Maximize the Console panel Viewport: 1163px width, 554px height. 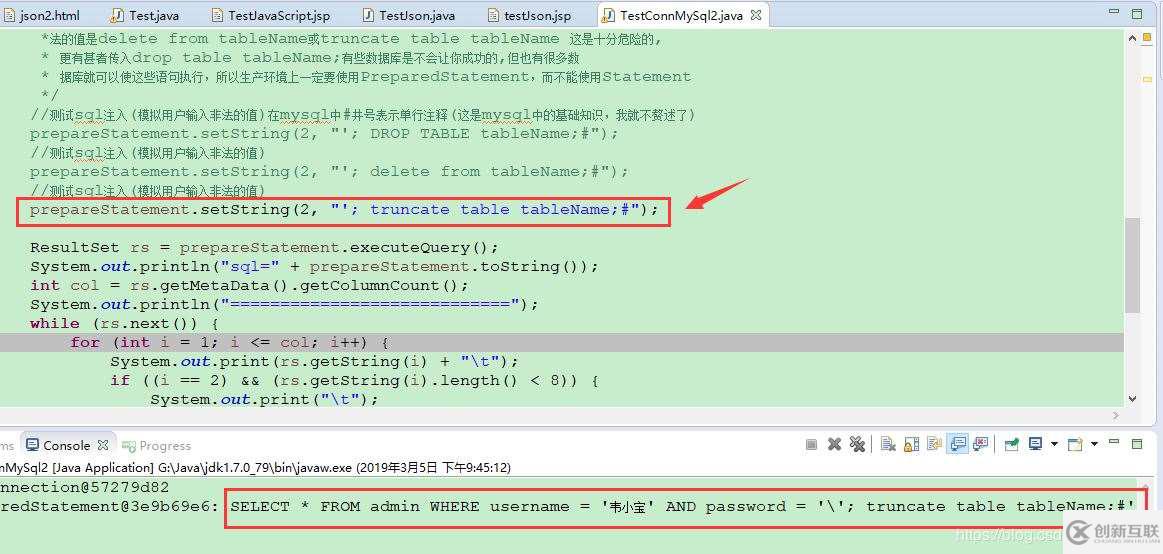pos(1137,444)
